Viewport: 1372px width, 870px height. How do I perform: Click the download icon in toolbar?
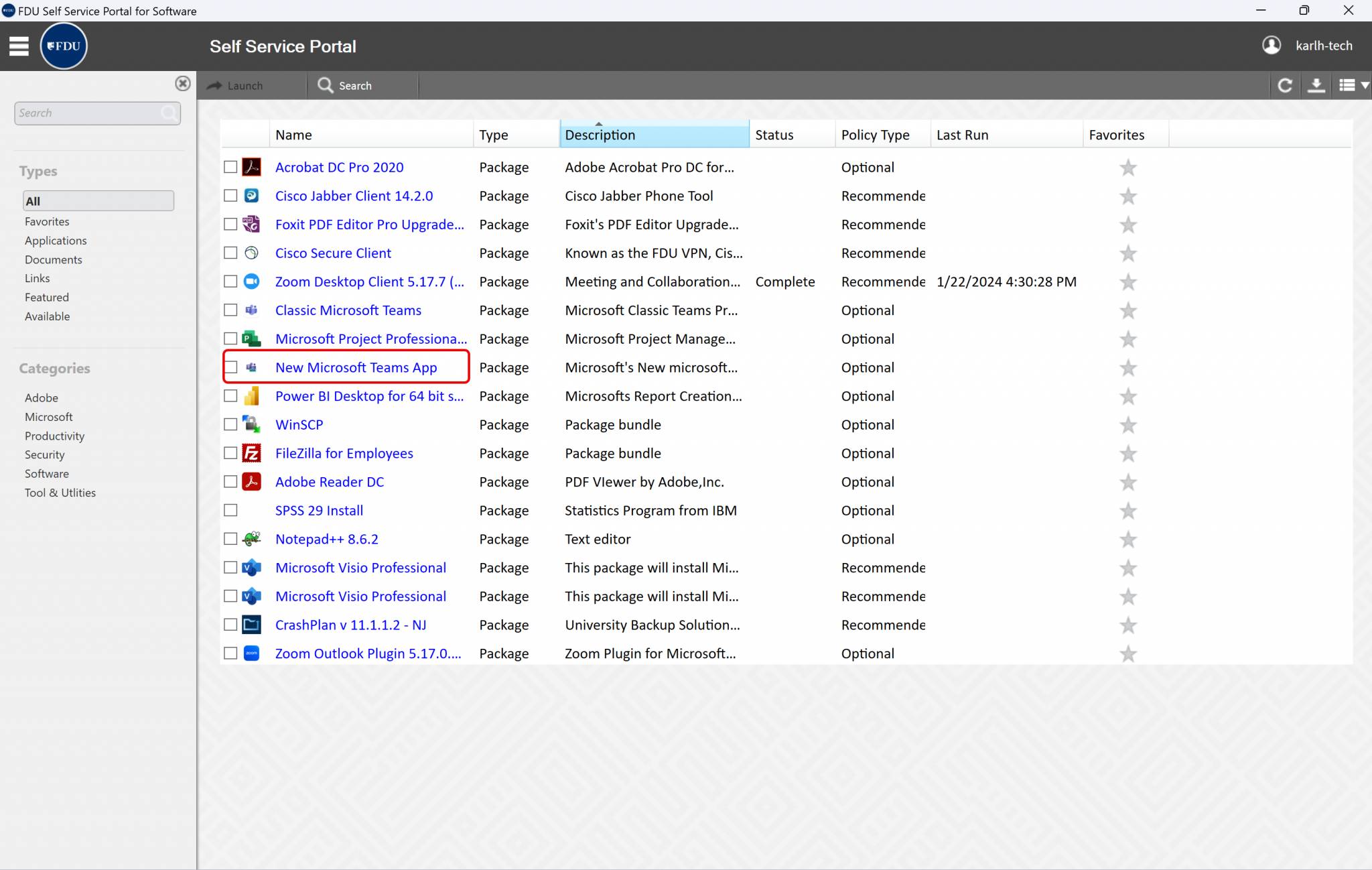(x=1316, y=86)
